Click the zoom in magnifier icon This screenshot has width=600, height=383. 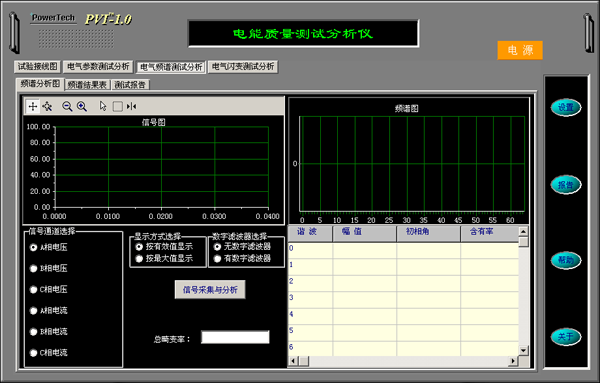(x=82, y=106)
